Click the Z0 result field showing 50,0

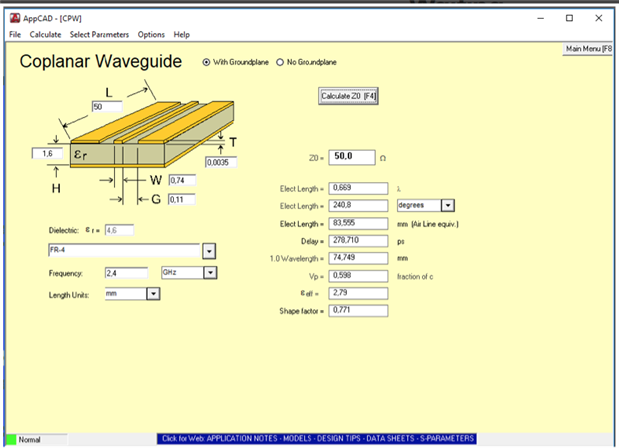[352, 157]
